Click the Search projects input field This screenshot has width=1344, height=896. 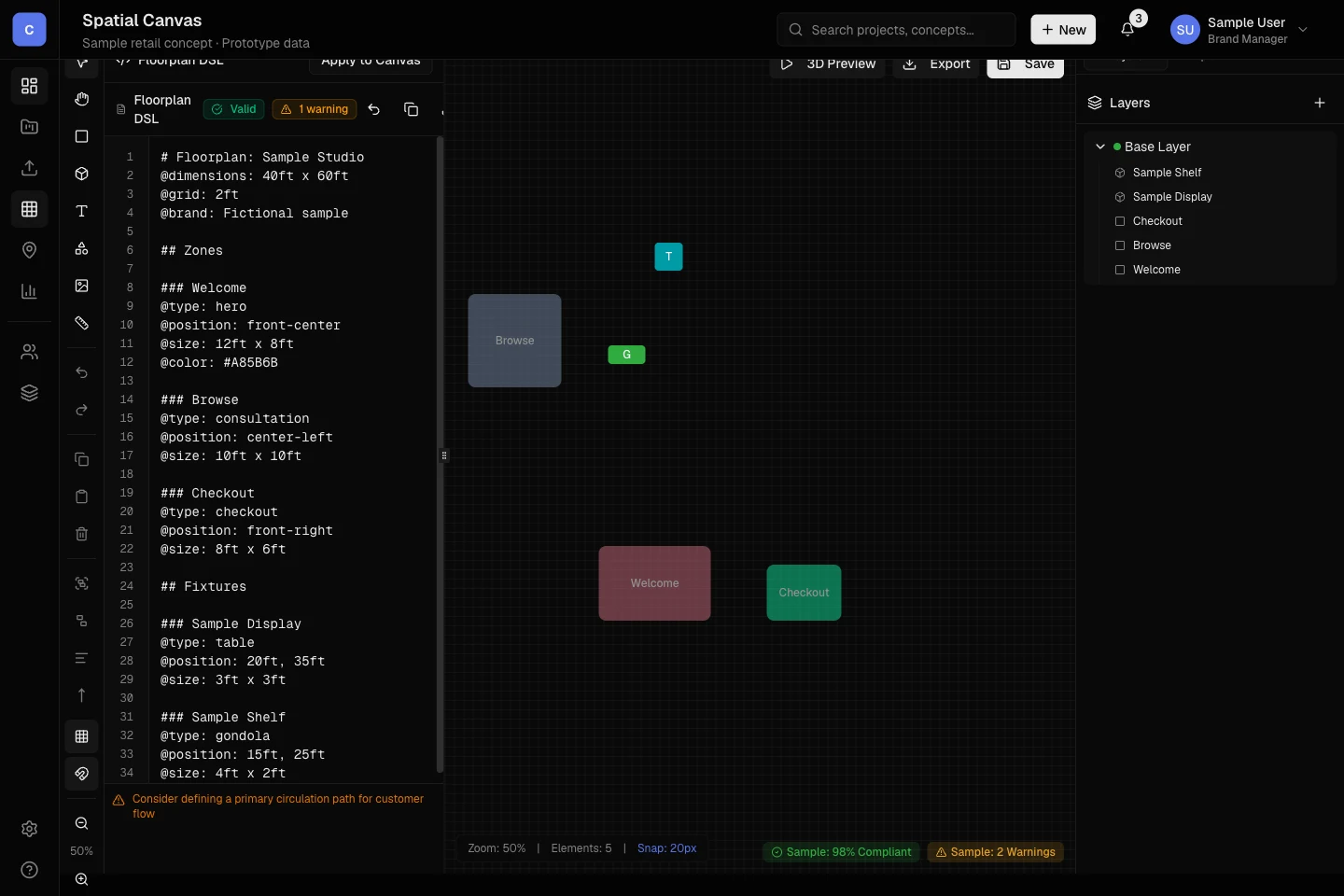896,30
